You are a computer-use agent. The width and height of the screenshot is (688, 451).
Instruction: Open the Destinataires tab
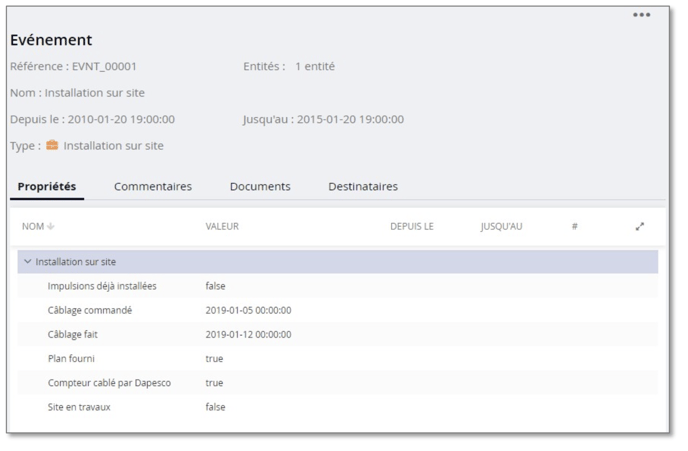[x=363, y=186]
